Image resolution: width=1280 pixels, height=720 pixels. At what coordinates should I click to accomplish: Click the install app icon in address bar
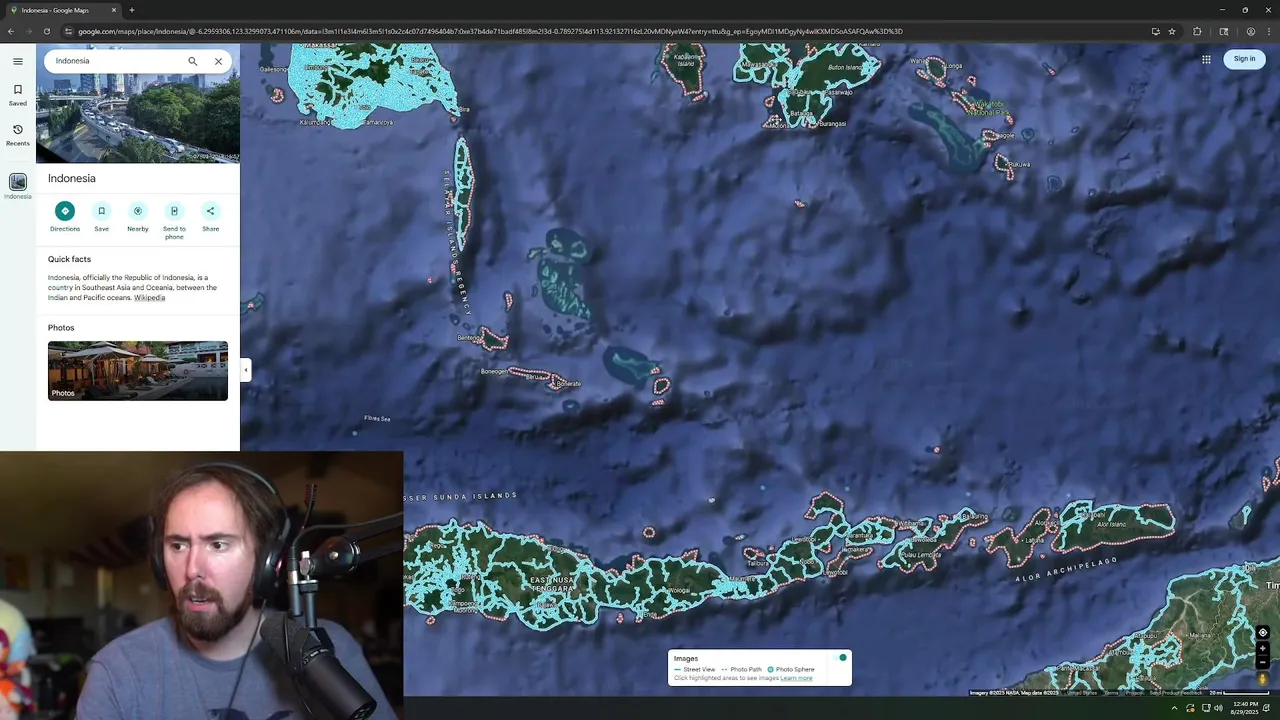pyautogui.click(x=1155, y=31)
